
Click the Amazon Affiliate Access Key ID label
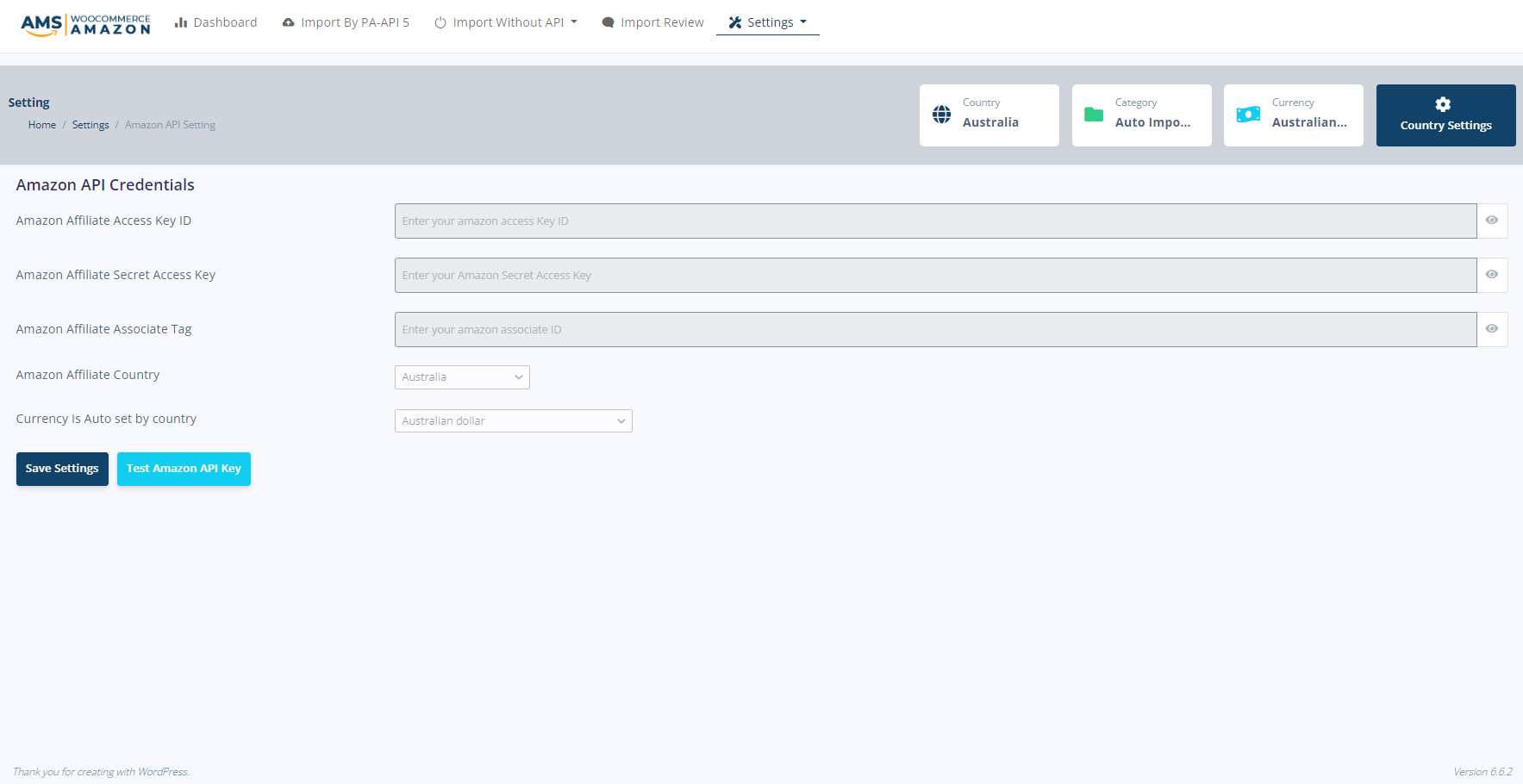[103, 221]
